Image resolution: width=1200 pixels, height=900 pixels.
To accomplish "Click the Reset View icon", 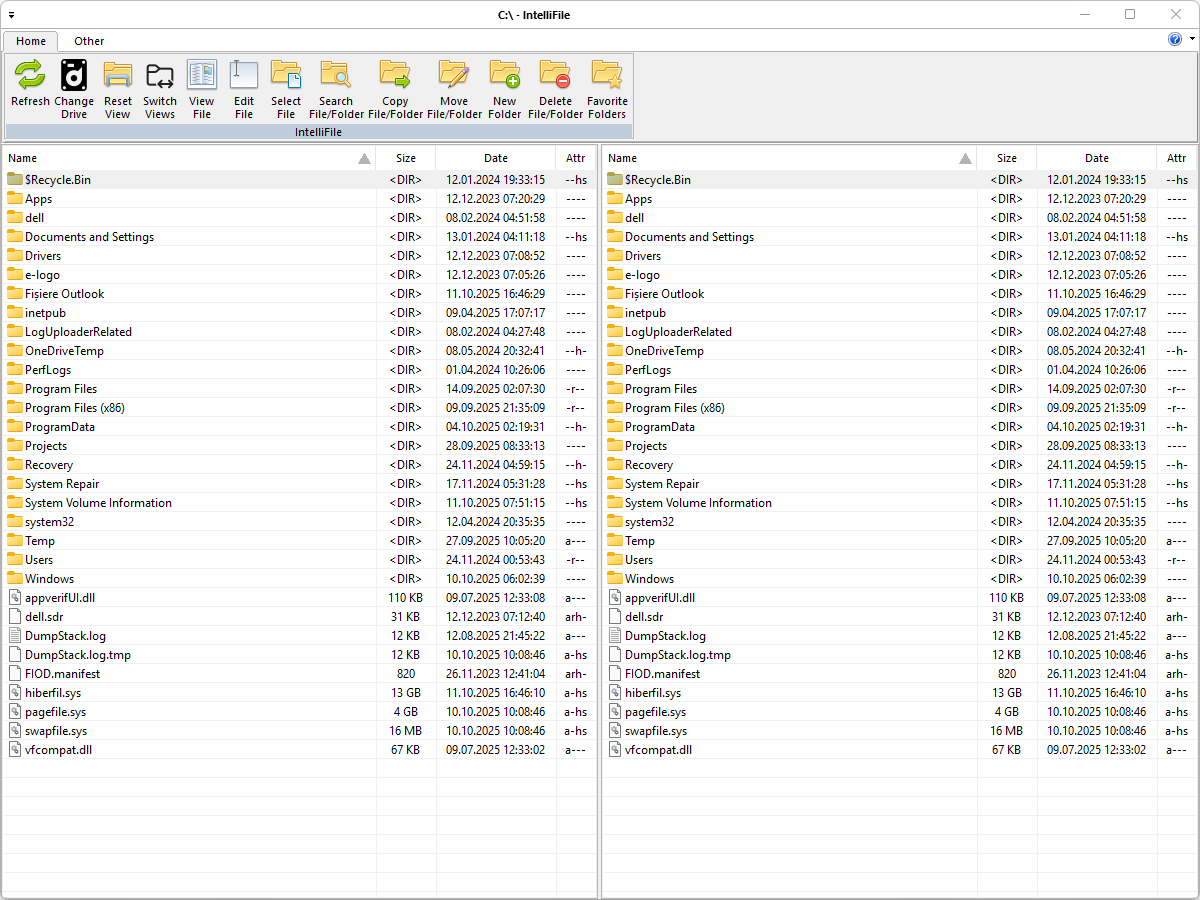I will tap(118, 77).
